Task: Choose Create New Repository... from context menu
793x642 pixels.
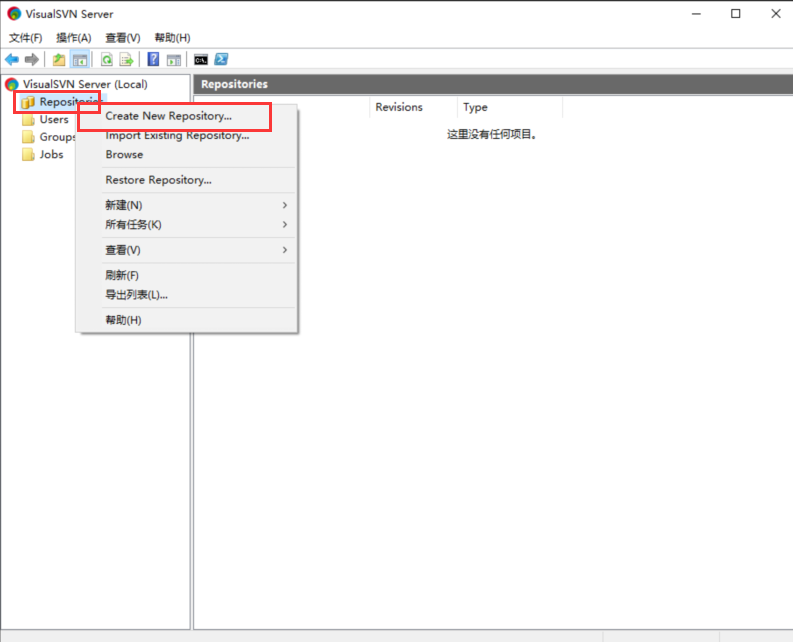Action: pyautogui.click(x=168, y=116)
